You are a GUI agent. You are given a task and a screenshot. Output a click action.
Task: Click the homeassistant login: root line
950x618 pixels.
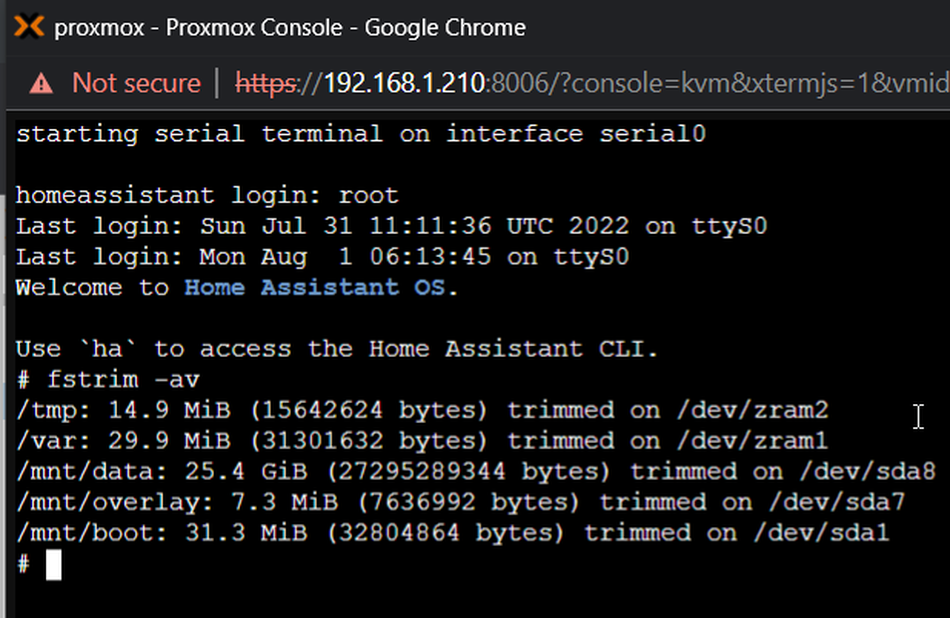[207, 196]
